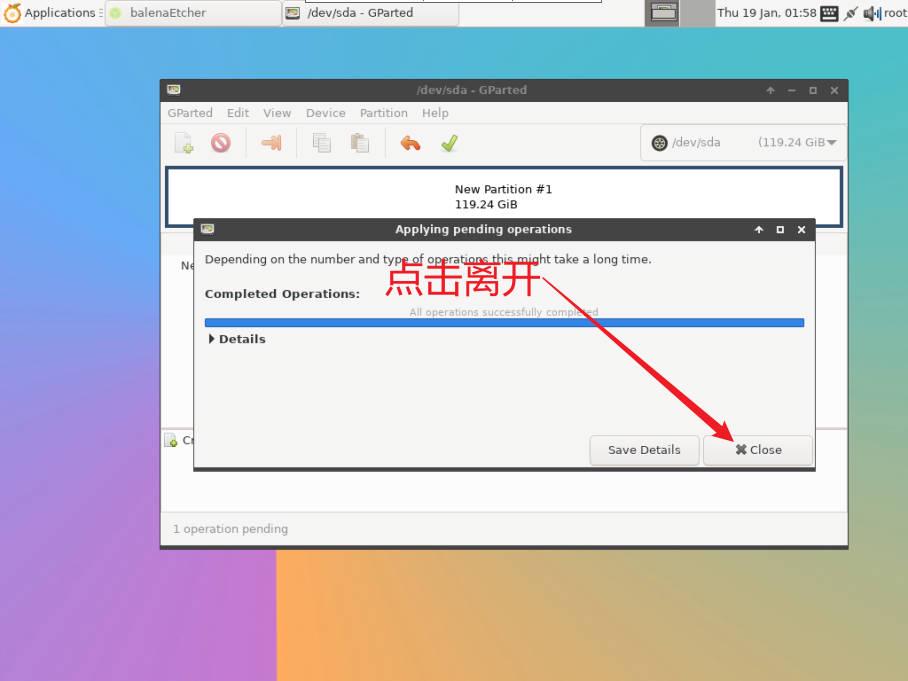Switch to /dev/sda - GParted taskbar item
This screenshot has width=908, height=681.
tap(371, 13)
